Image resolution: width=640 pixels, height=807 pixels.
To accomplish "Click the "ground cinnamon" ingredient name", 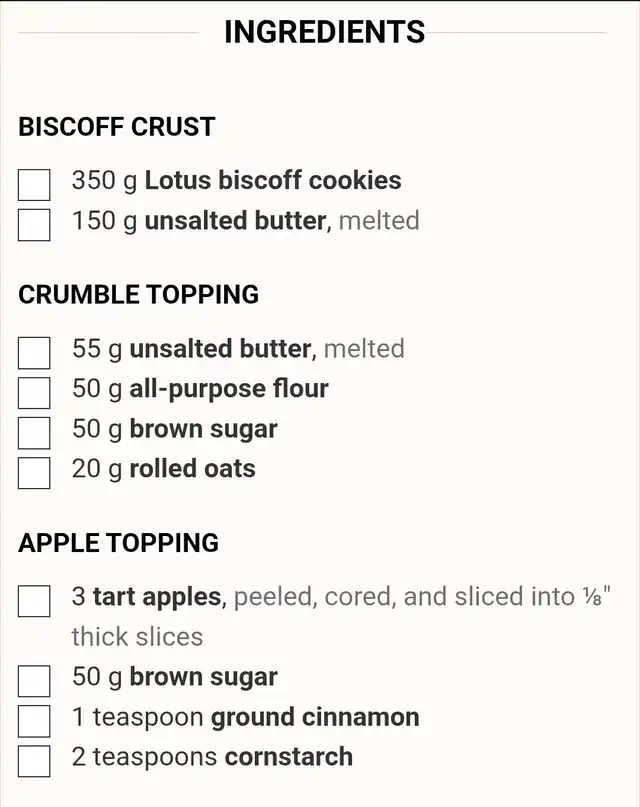I will point(314,717).
